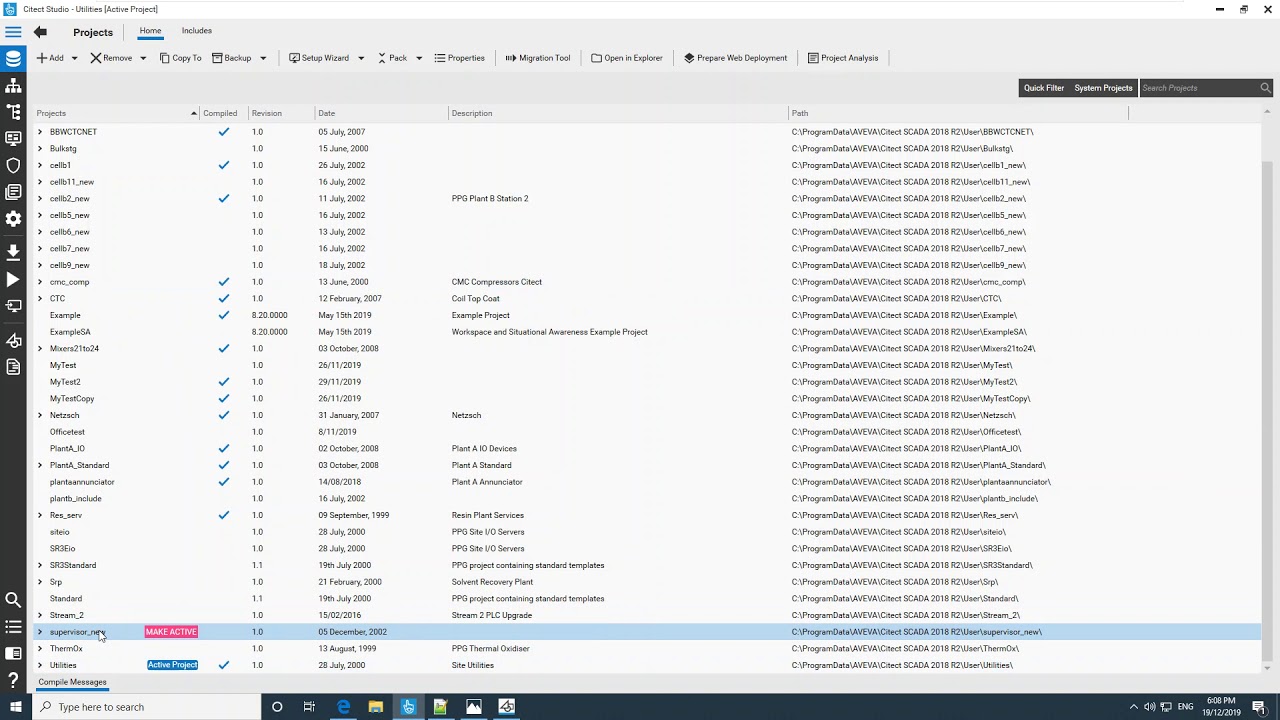
Task: Open the stacked pages sidebar icon
Action: 13,191
